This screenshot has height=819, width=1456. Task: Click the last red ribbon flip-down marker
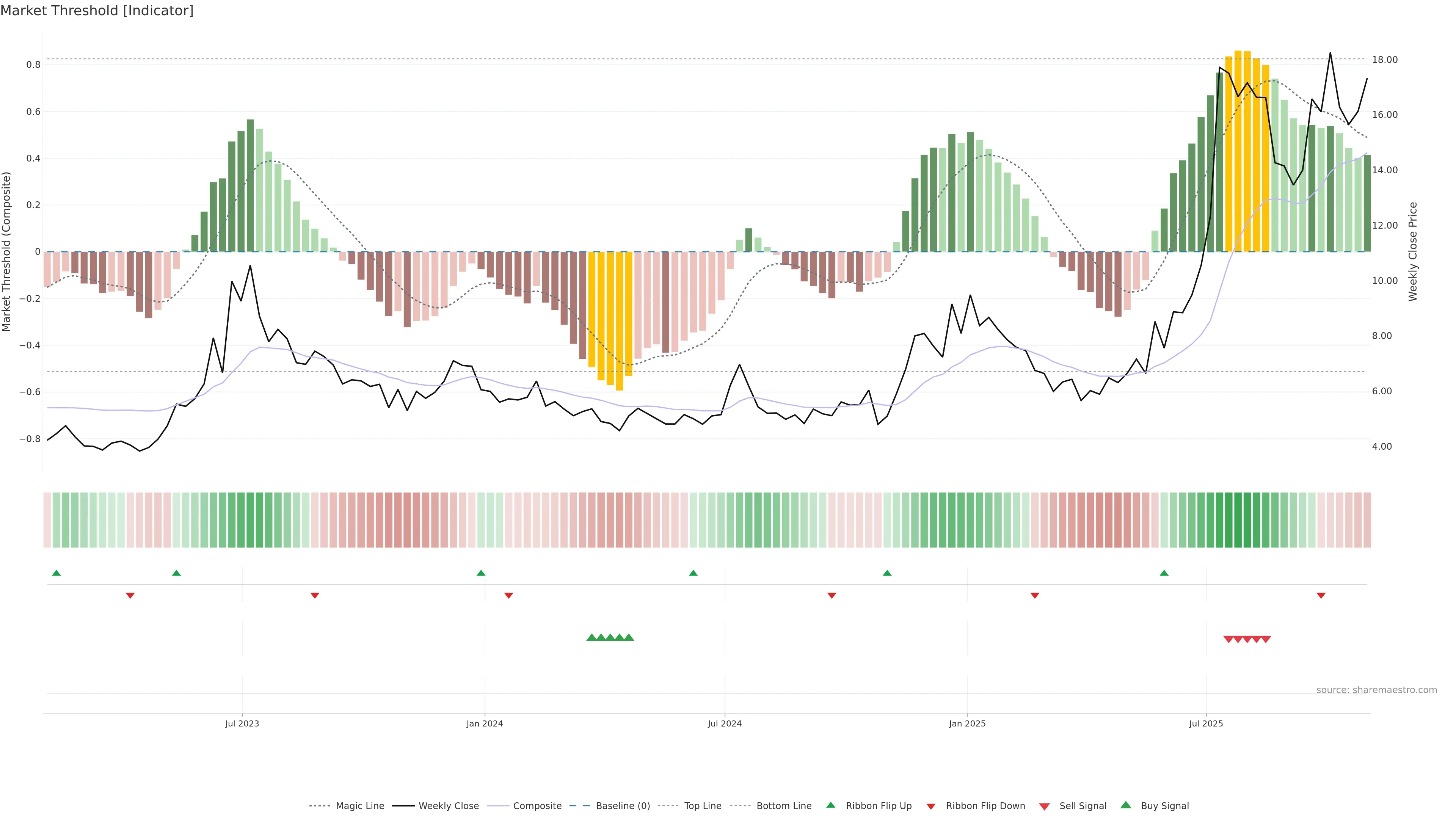pos(1321,596)
